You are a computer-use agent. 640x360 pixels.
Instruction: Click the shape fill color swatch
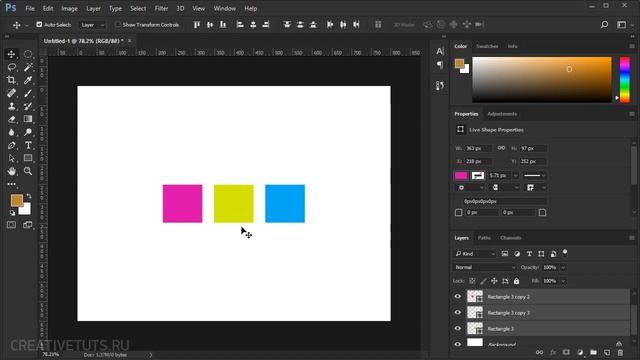point(461,176)
